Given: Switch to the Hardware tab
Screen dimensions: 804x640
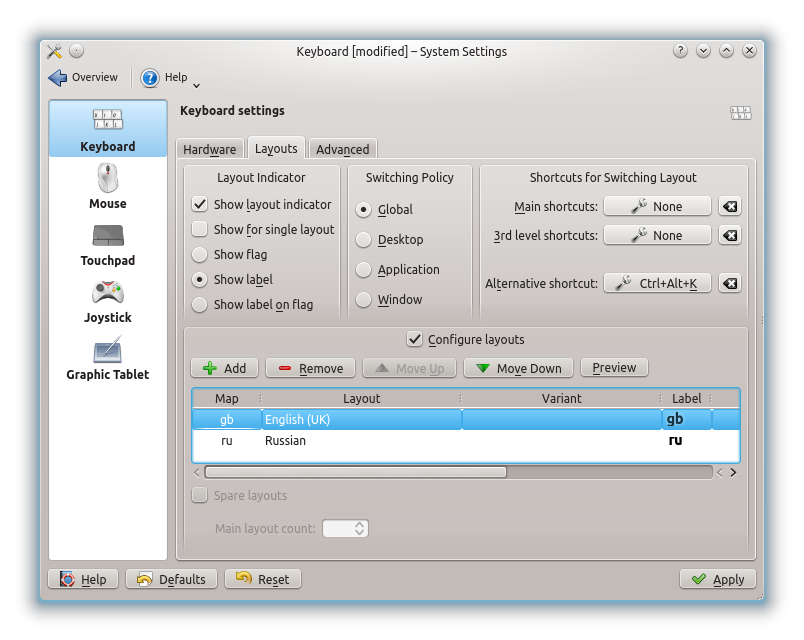Looking at the screenshot, I should (209, 148).
